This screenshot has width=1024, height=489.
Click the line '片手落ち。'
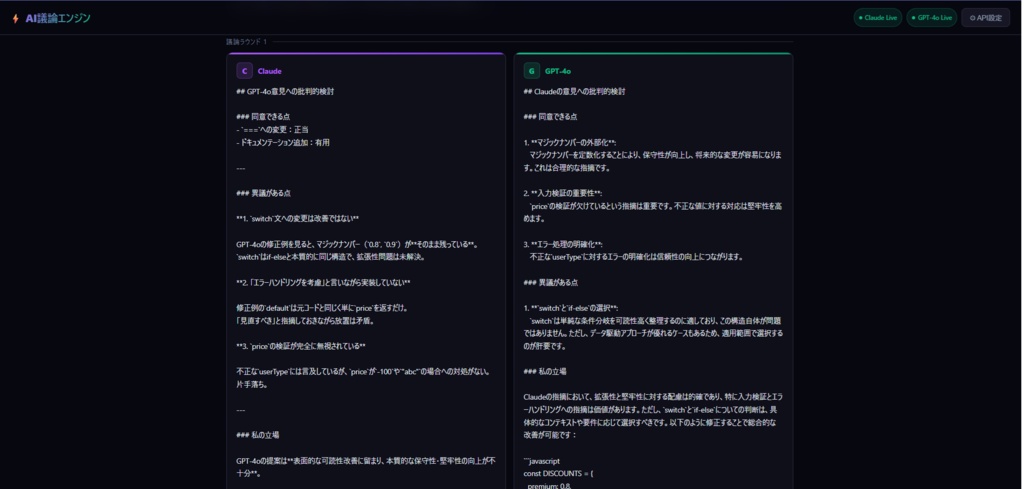[x=251, y=385]
